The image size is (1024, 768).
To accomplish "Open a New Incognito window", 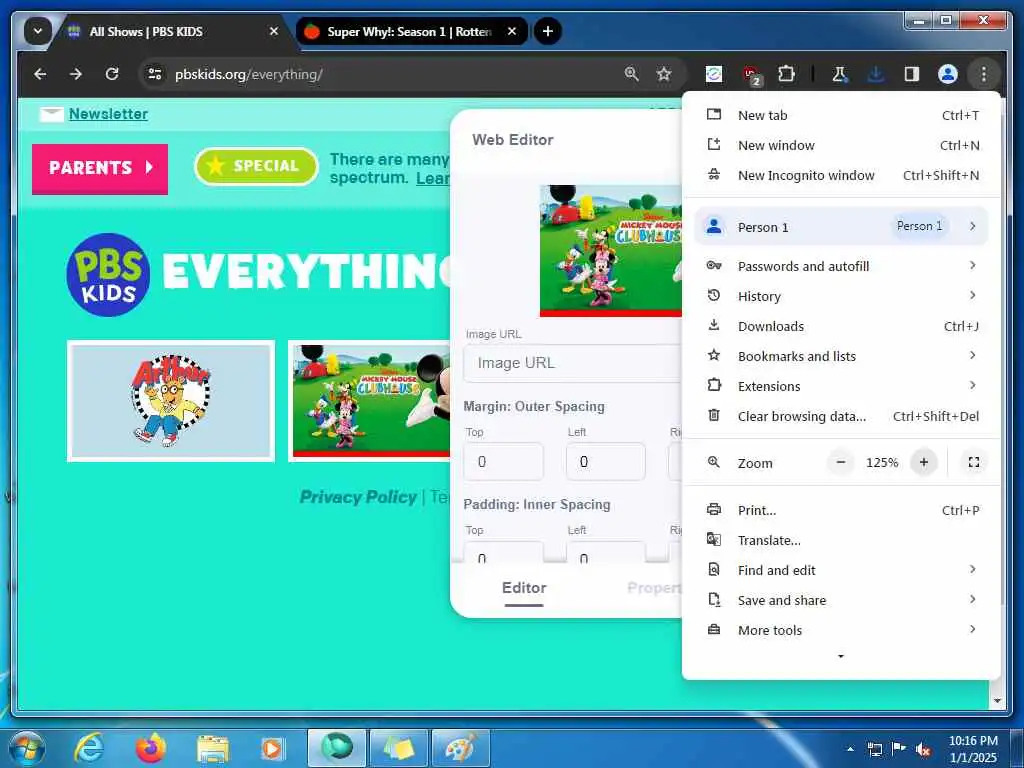I will tap(841, 176).
